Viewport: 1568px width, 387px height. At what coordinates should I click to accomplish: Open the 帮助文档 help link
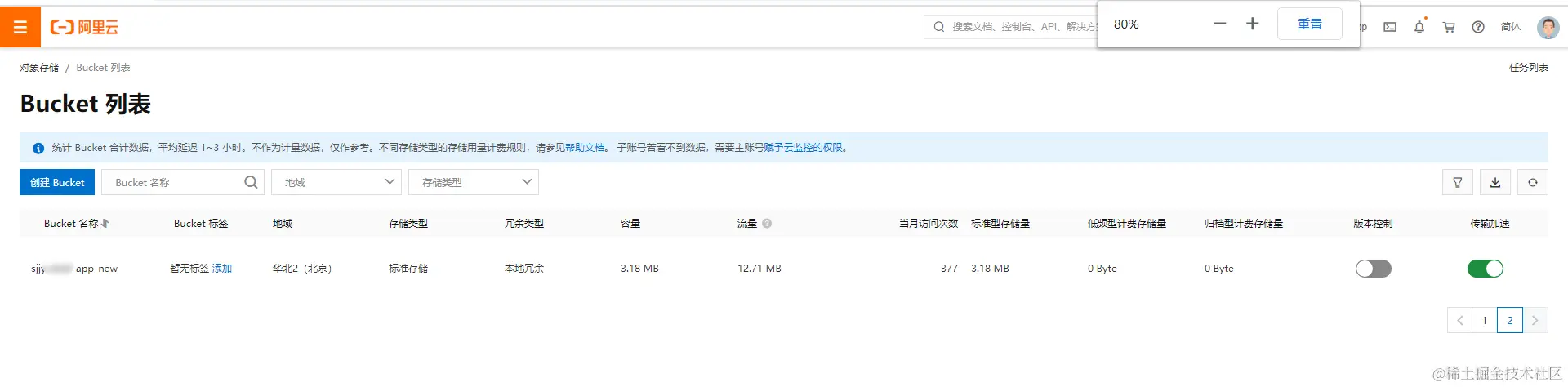585,148
